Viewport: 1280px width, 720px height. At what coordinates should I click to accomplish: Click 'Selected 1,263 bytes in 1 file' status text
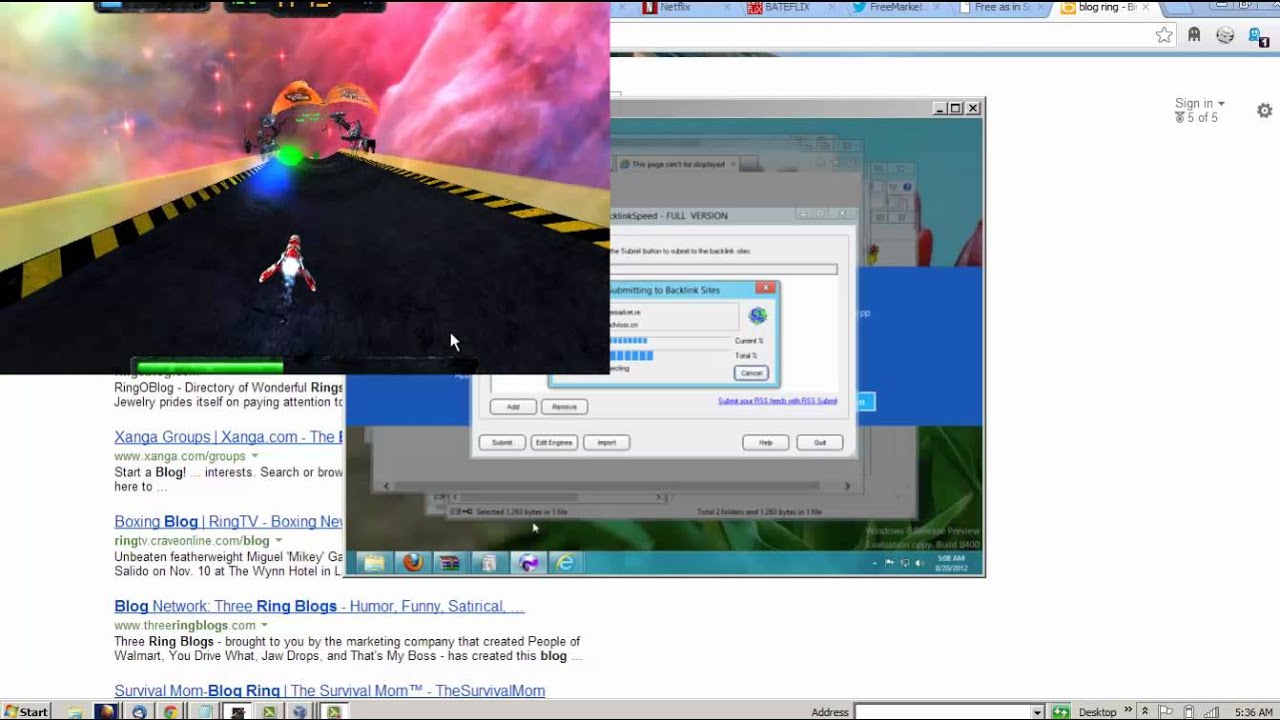[x=520, y=512]
